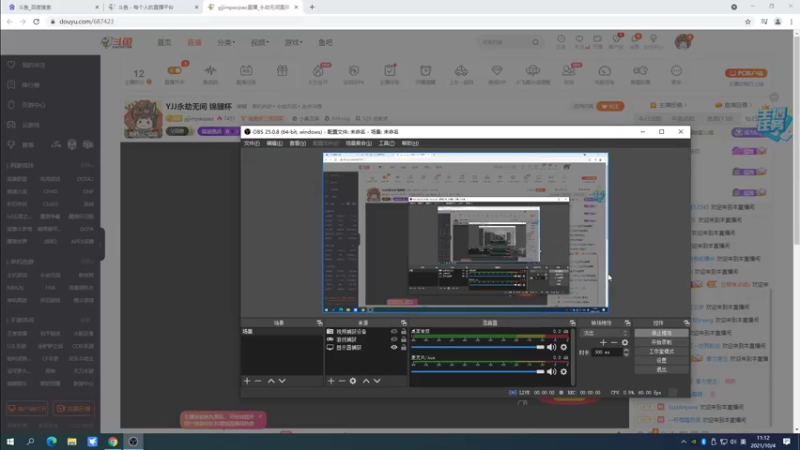The image size is (800, 450).
Task: Pop out the transitions dock panel
Action: pos(628,323)
